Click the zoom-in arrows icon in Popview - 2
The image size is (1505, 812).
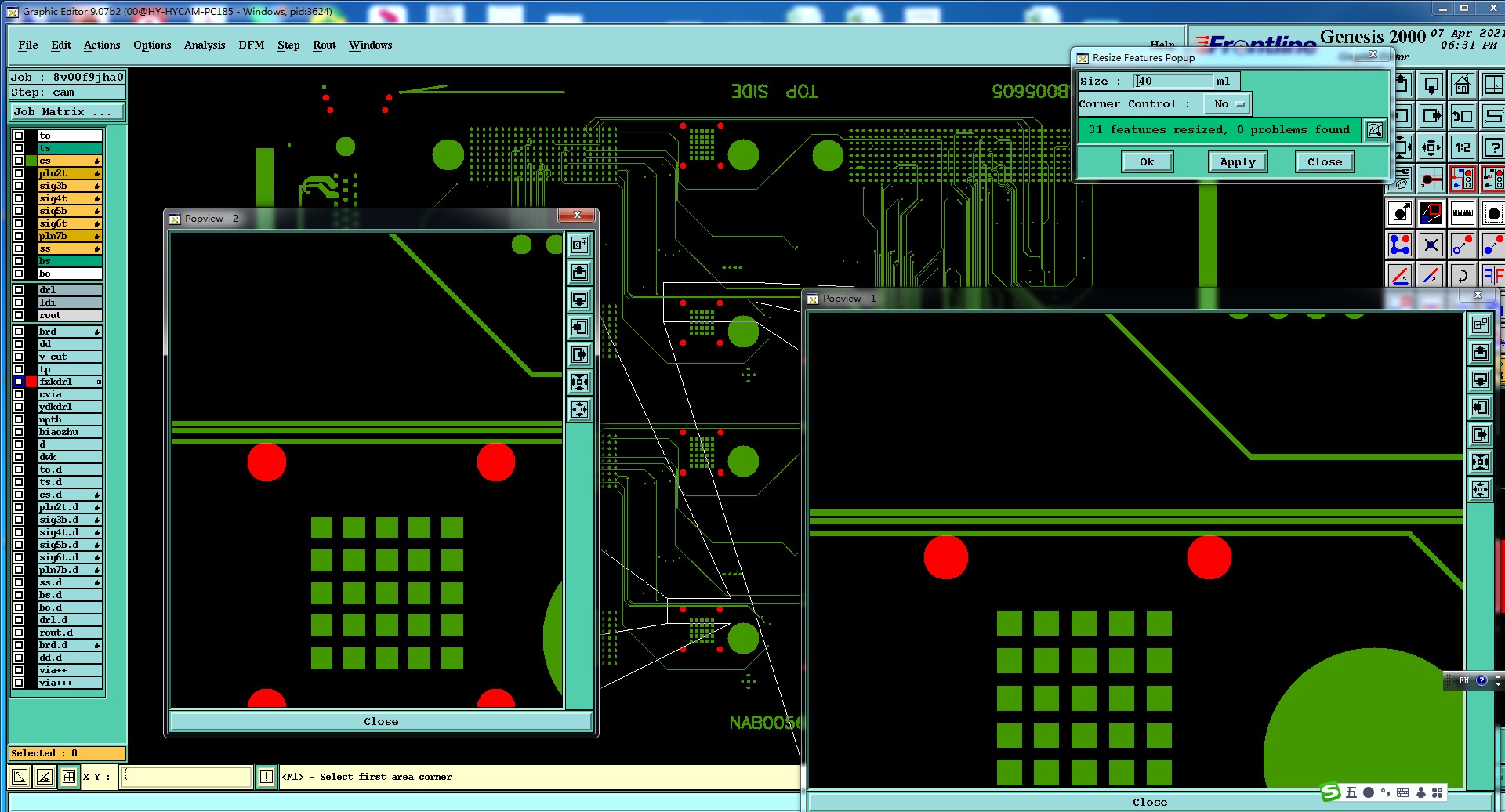(579, 382)
